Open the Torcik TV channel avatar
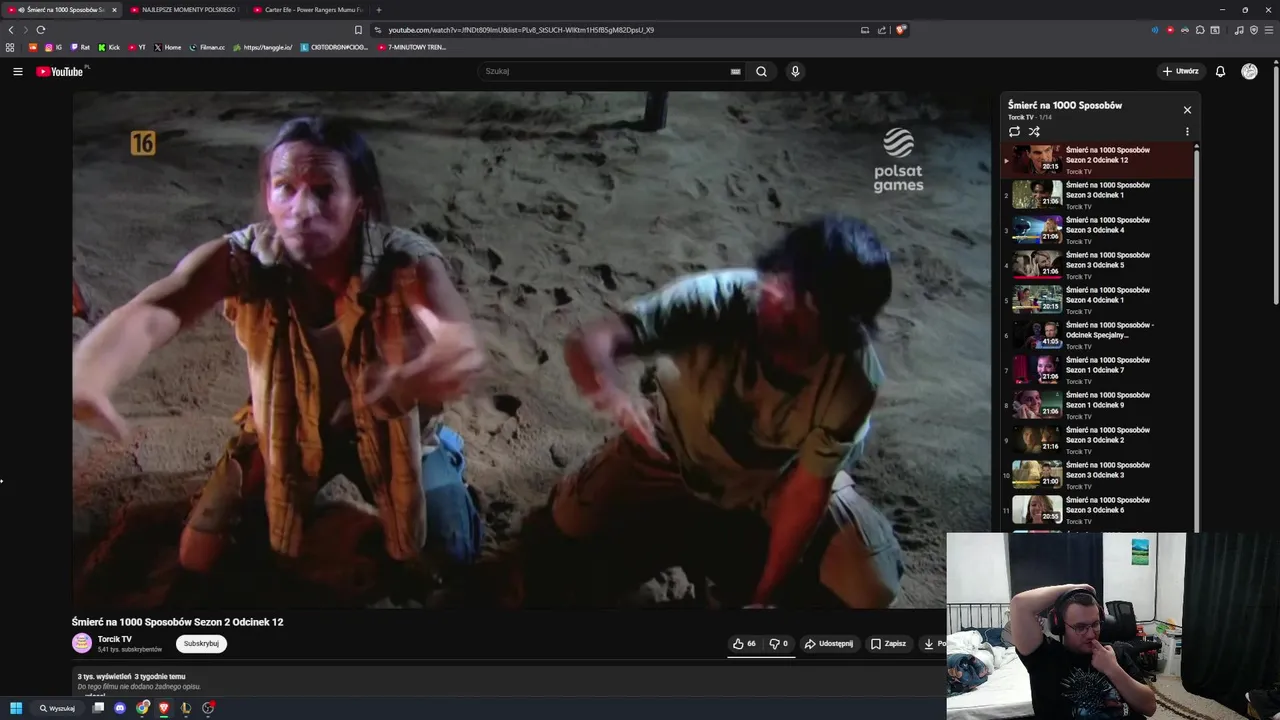Image resolution: width=1280 pixels, height=720 pixels. click(x=82, y=643)
